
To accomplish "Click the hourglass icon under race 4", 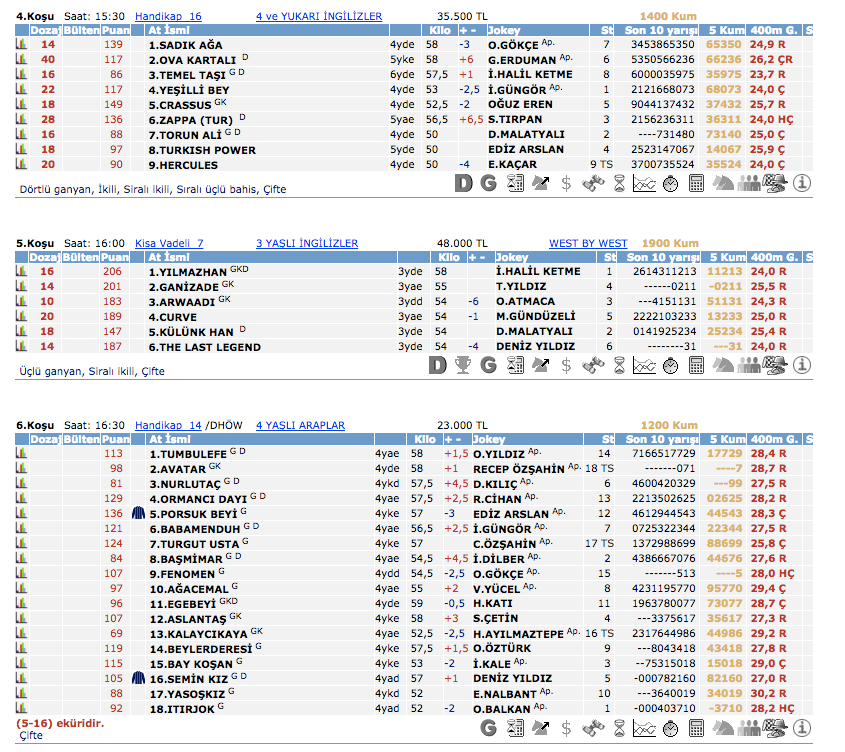I will pyautogui.click(x=619, y=183).
